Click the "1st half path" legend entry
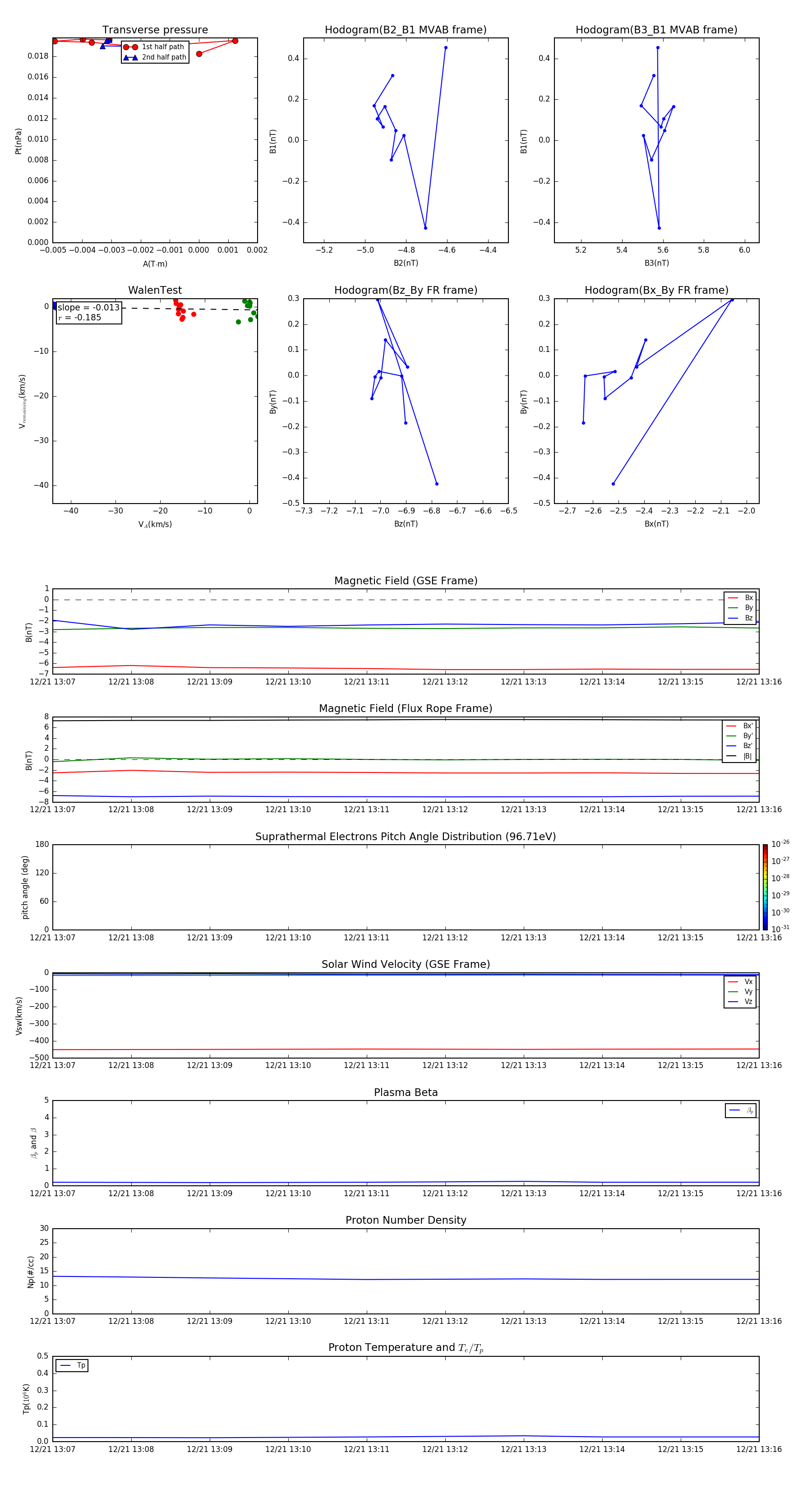Screen dimensions: 812x1489 (154, 47)
